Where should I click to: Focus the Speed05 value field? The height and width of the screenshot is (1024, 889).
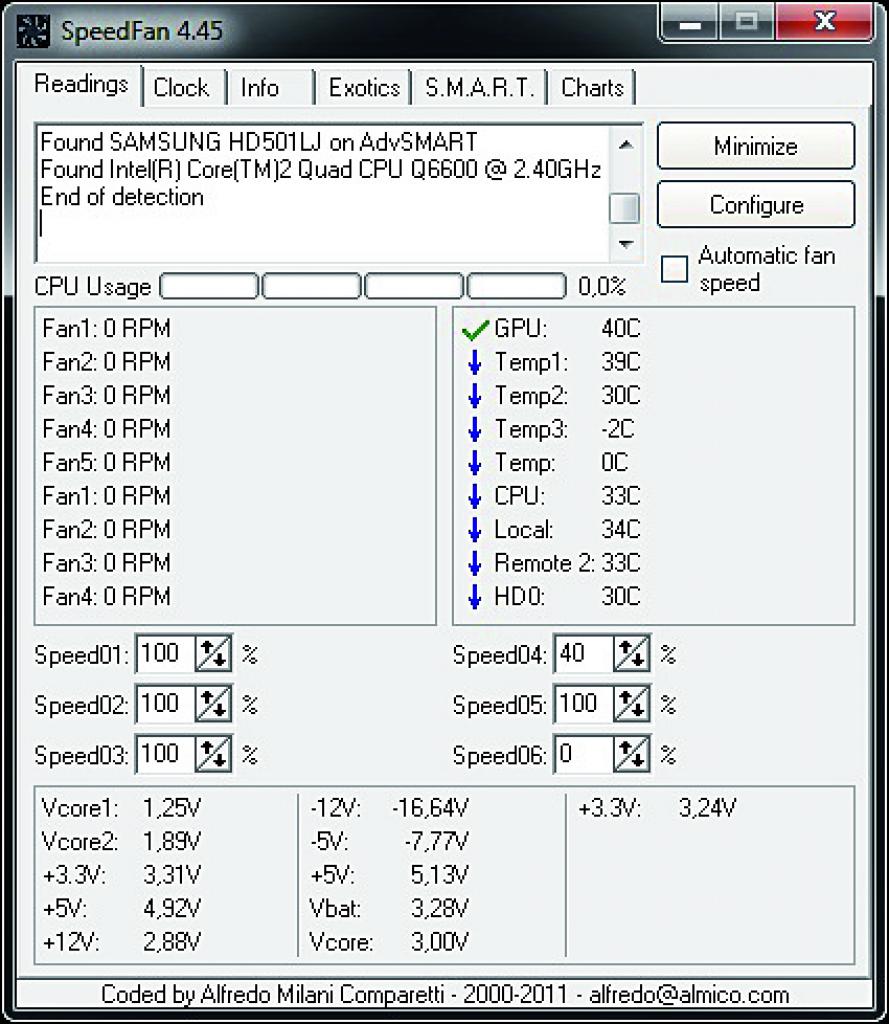pyautogui.click(x=584, y=703)
